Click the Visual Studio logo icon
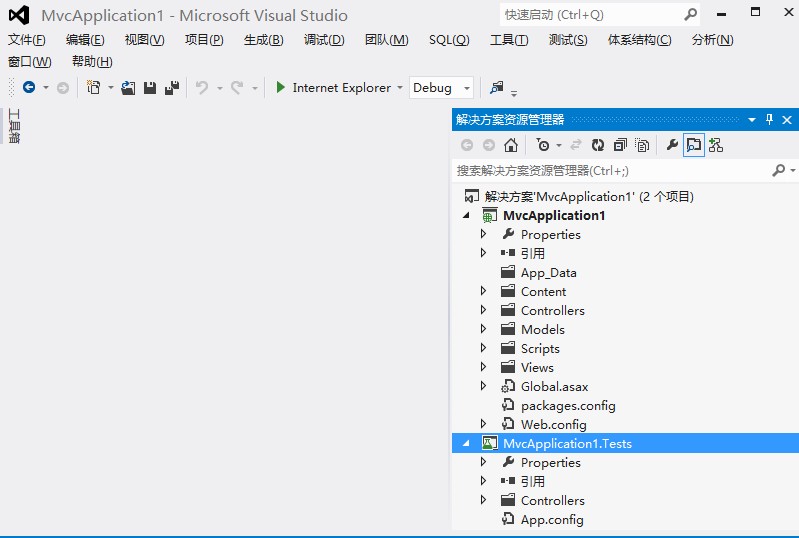Image resolution: width=799 pixels, height=538 pixels. pyautogui.click(x=19, y=15)
